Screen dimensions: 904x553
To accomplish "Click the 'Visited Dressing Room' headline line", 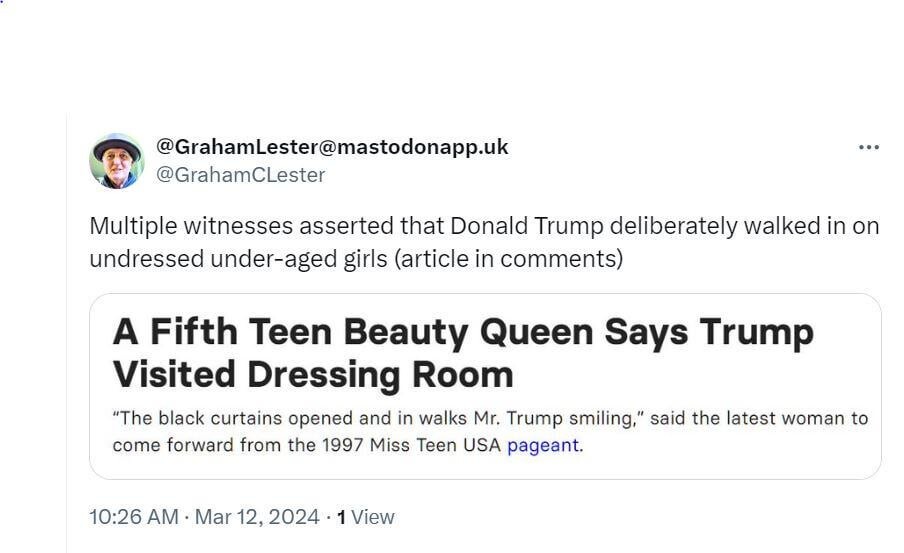I will tap(312, 375).
